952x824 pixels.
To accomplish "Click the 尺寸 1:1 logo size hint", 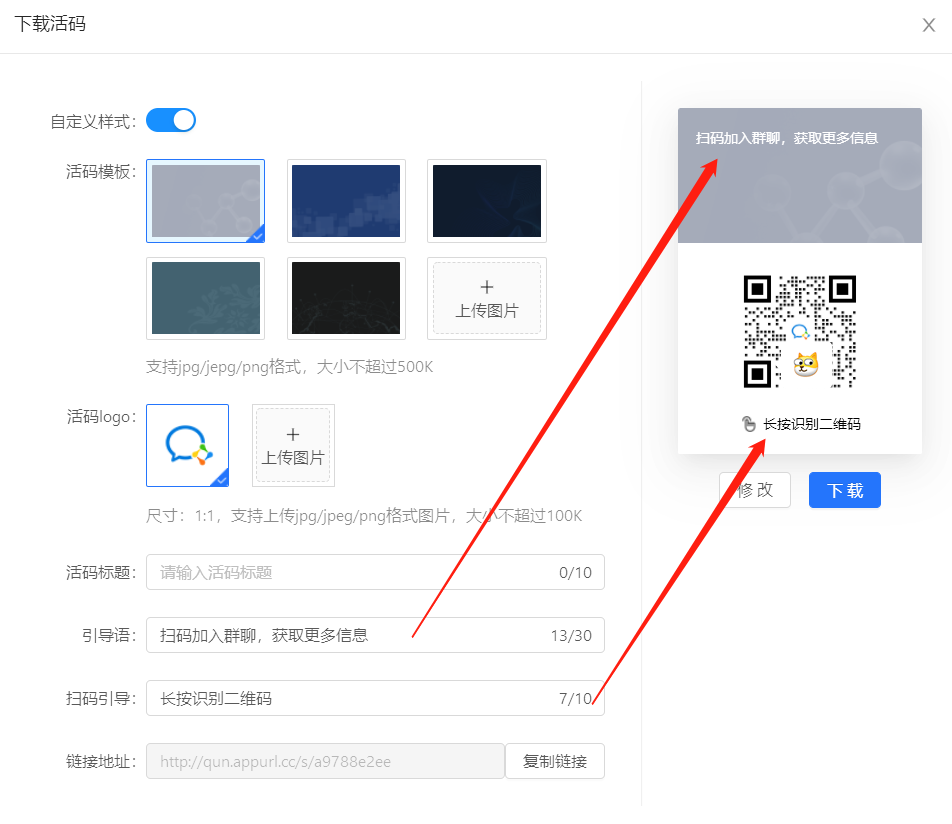I will (x=364, y=516).
